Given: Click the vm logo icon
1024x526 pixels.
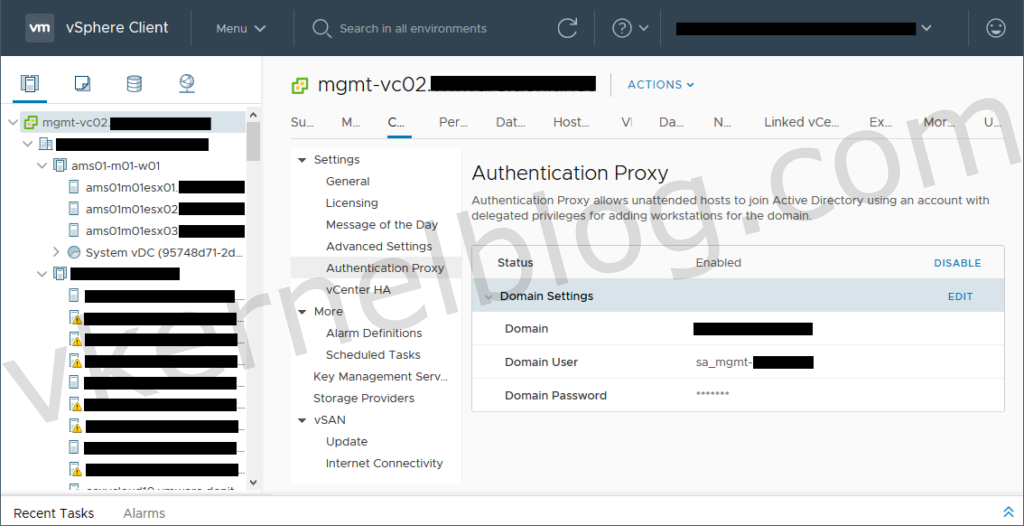Looking at the screenshot, I should [x=40, y=28].
